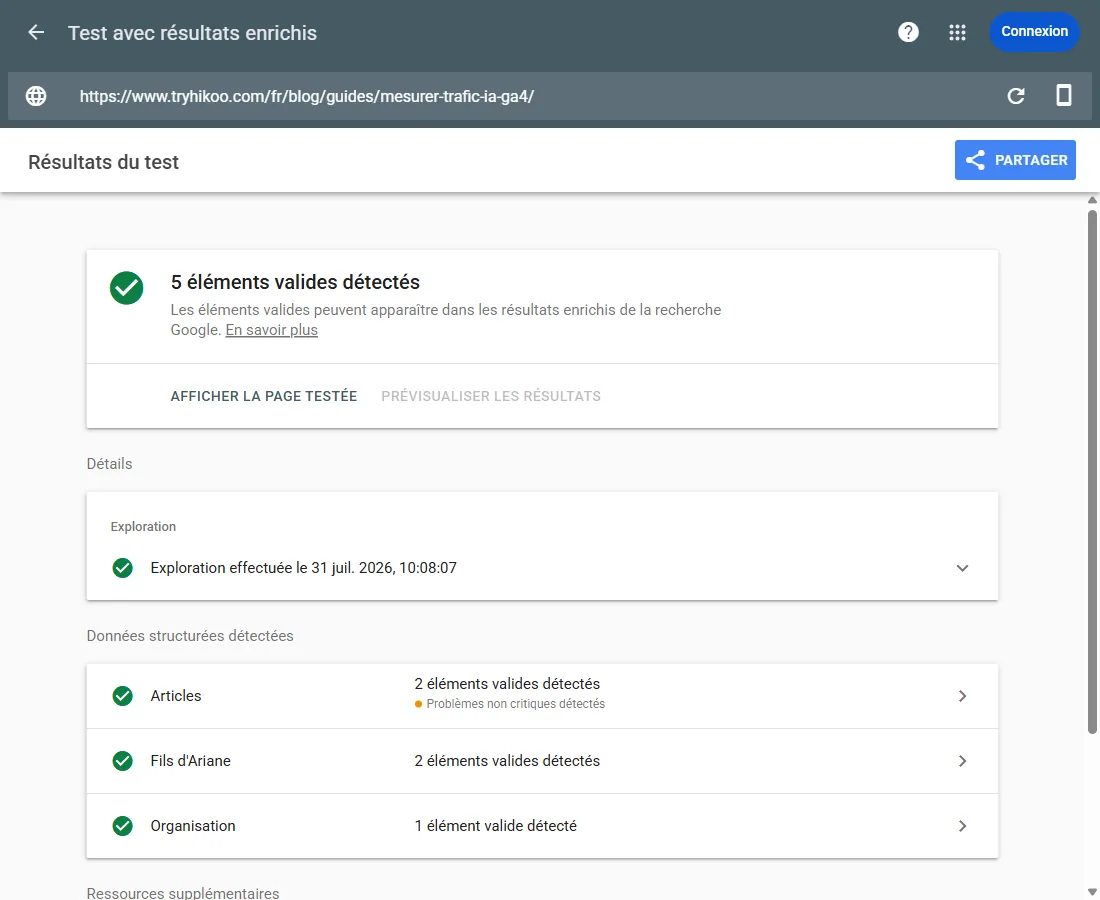Click the orange warning dot under Articles
This screenshot has width=1100, height=900.
click(x=418, y=704)
